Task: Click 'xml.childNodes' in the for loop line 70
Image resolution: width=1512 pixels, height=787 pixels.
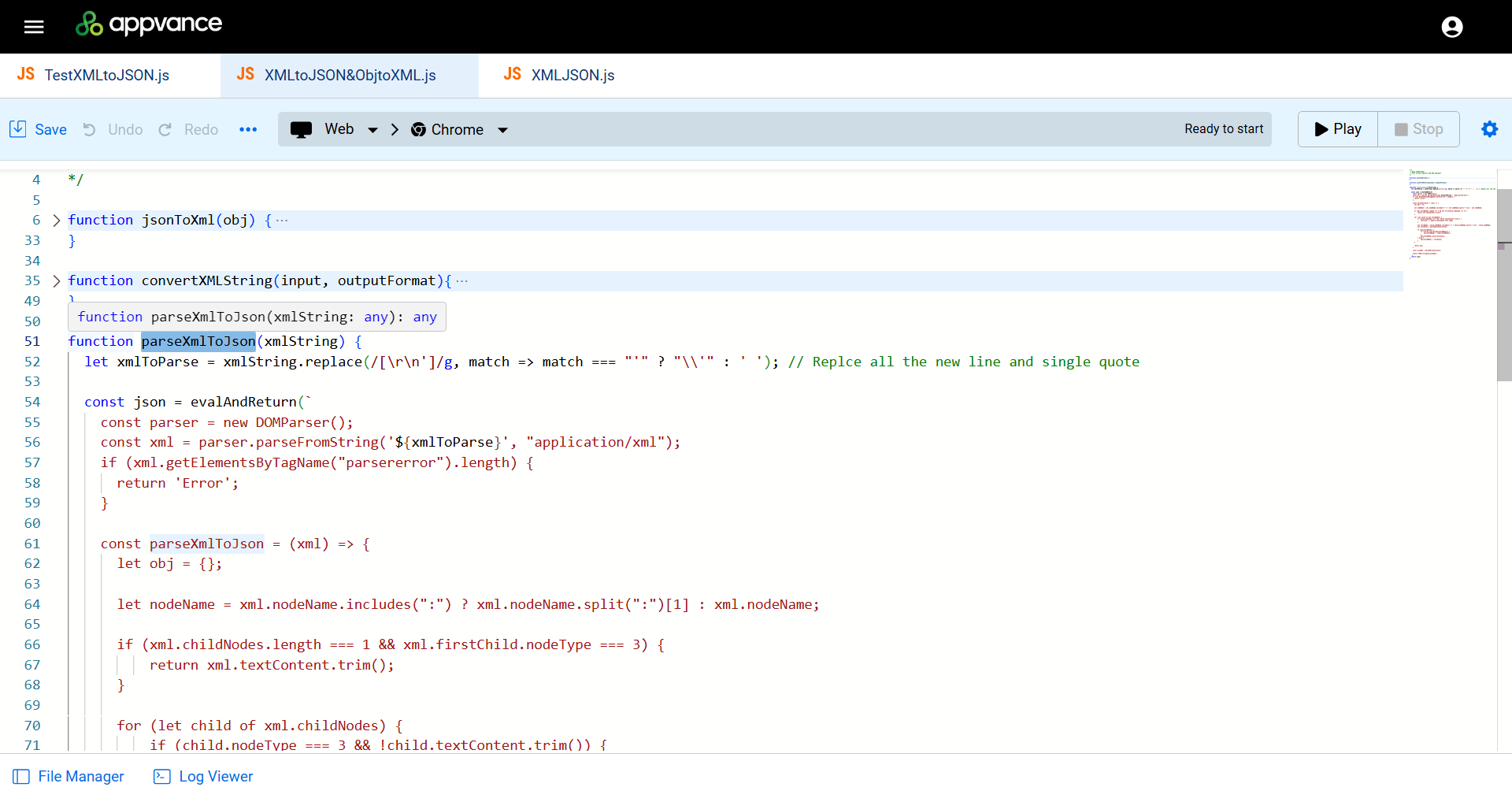Action: click(321, 726)
